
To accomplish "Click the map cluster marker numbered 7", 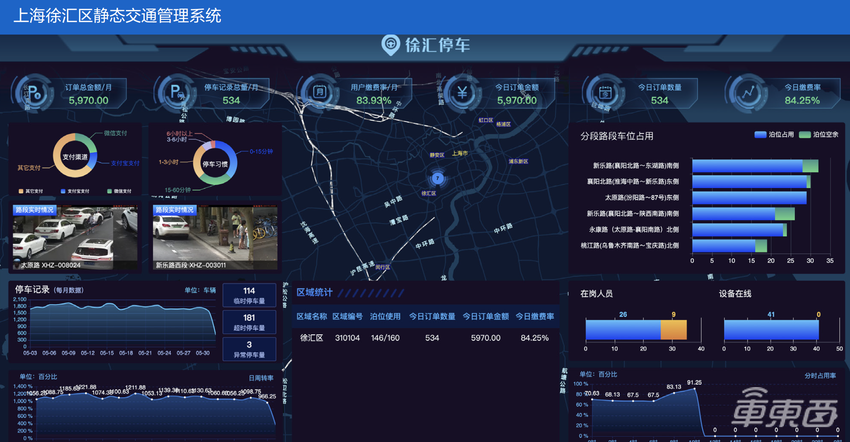I will [437, 178].
